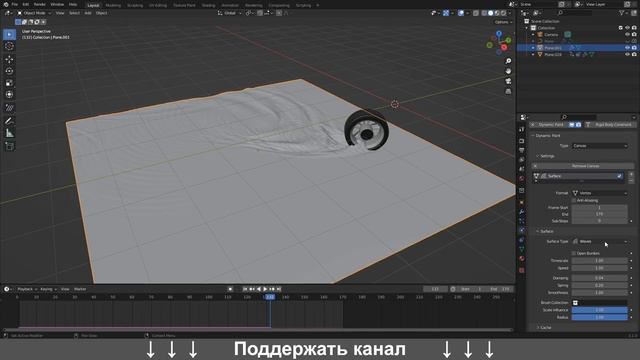Play the animation in timeline

265,289
